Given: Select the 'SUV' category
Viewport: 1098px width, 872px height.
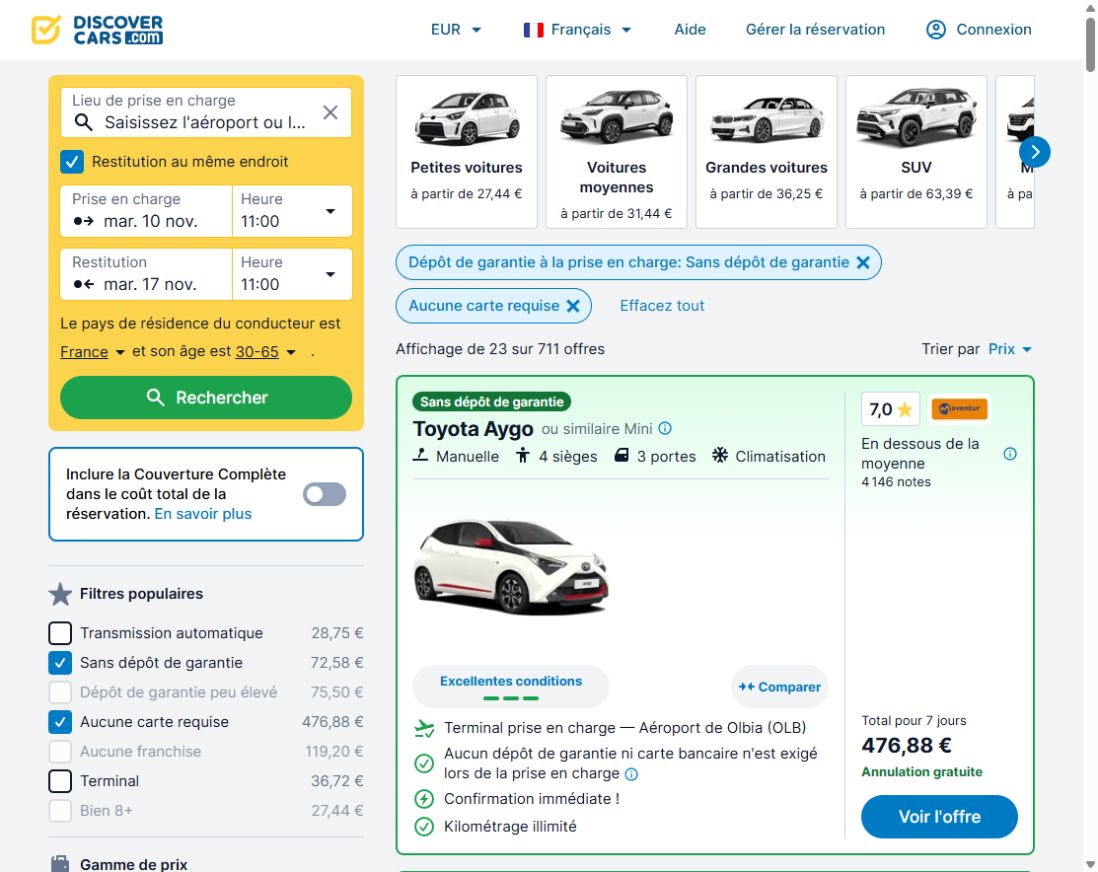Looking at the screenshot, I should 916,152.
